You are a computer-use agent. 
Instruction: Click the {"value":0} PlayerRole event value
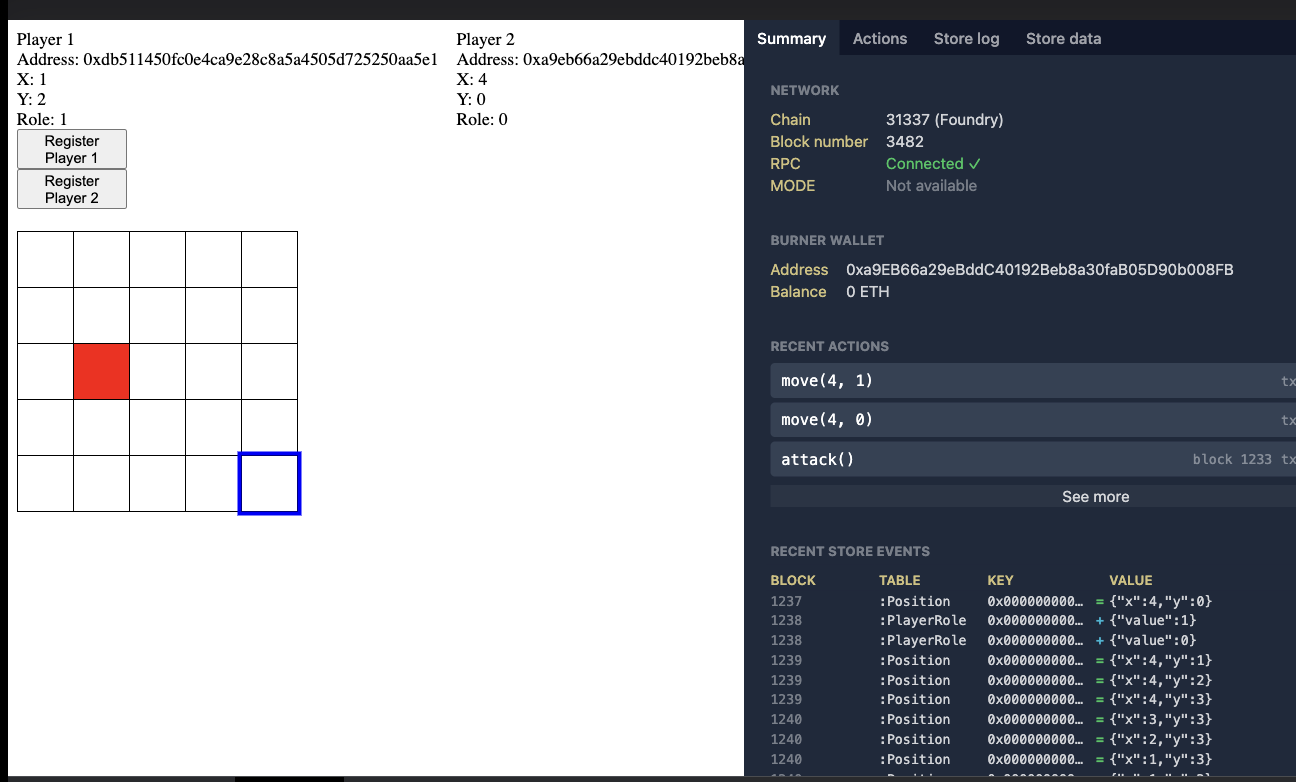click(1153, 640)
